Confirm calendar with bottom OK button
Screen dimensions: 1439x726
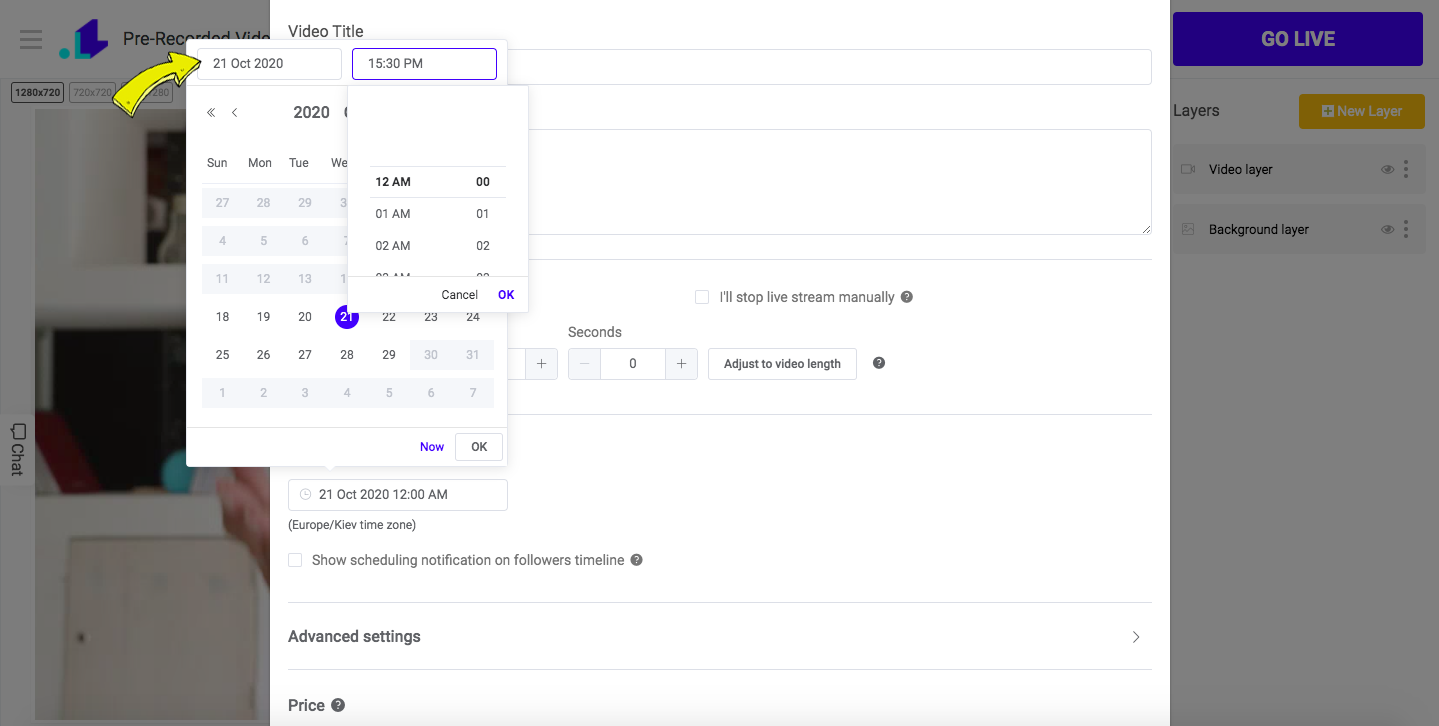point(479,447)
